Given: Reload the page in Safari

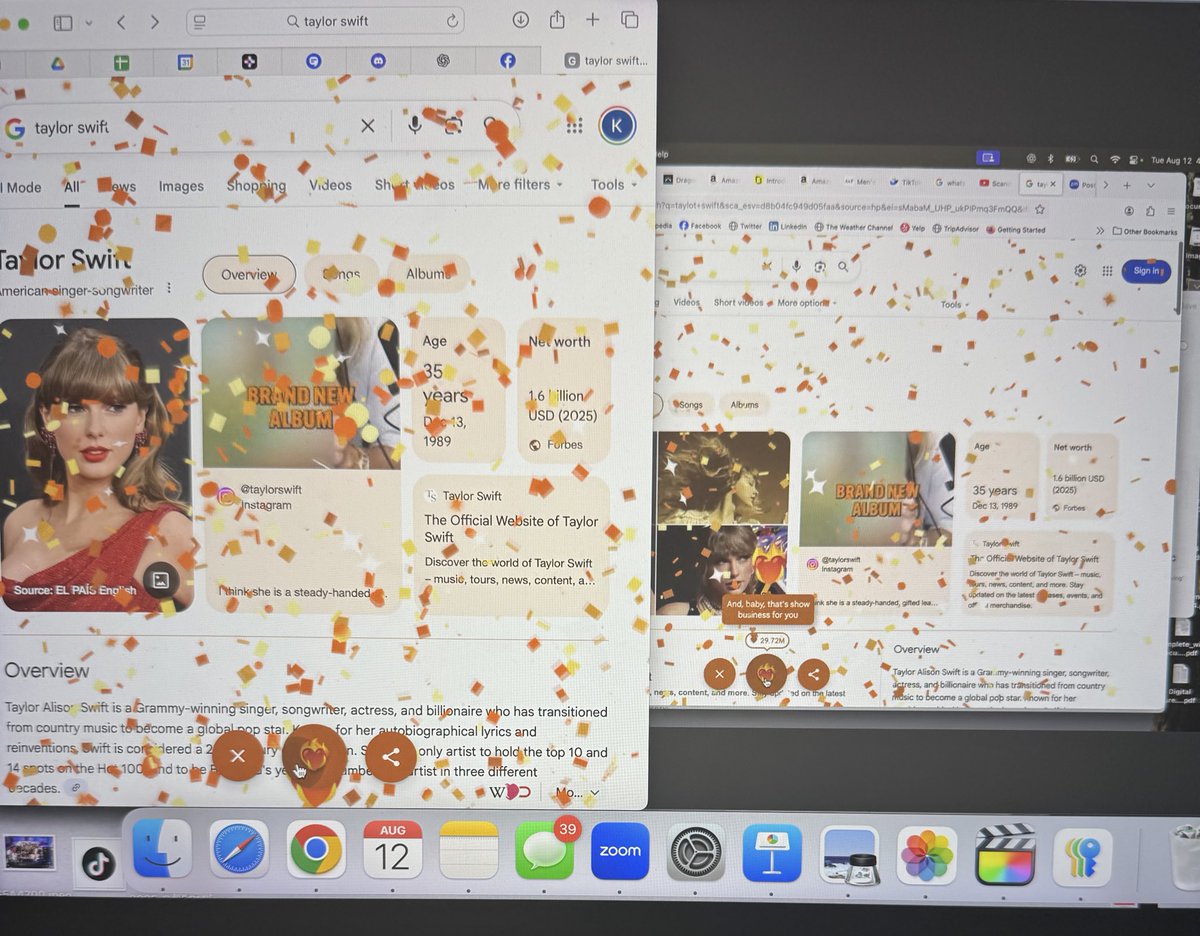Looking at the screenshot, I should (x=452, y=21).
